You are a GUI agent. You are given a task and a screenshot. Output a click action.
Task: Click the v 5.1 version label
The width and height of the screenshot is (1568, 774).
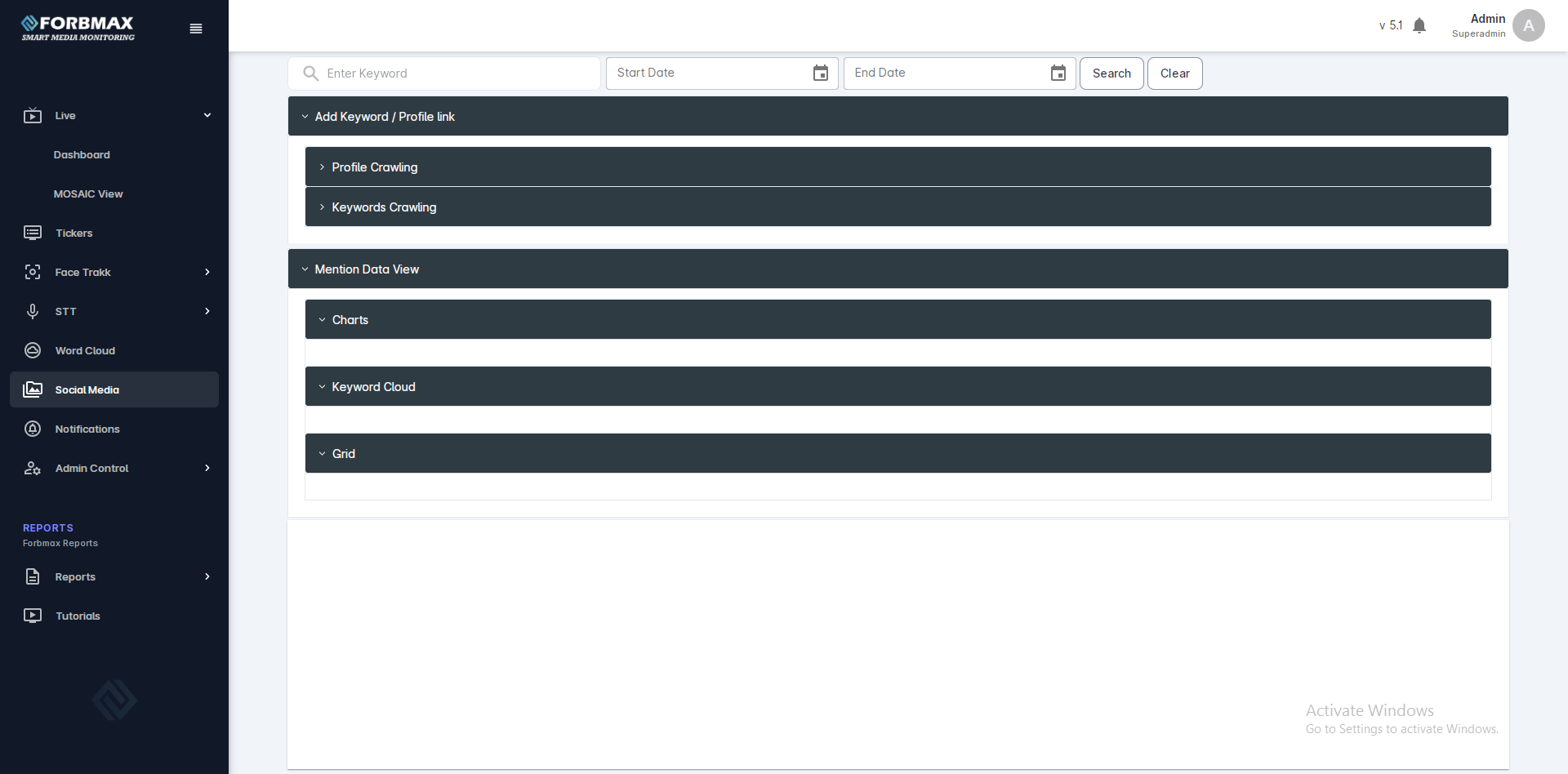1391,26
